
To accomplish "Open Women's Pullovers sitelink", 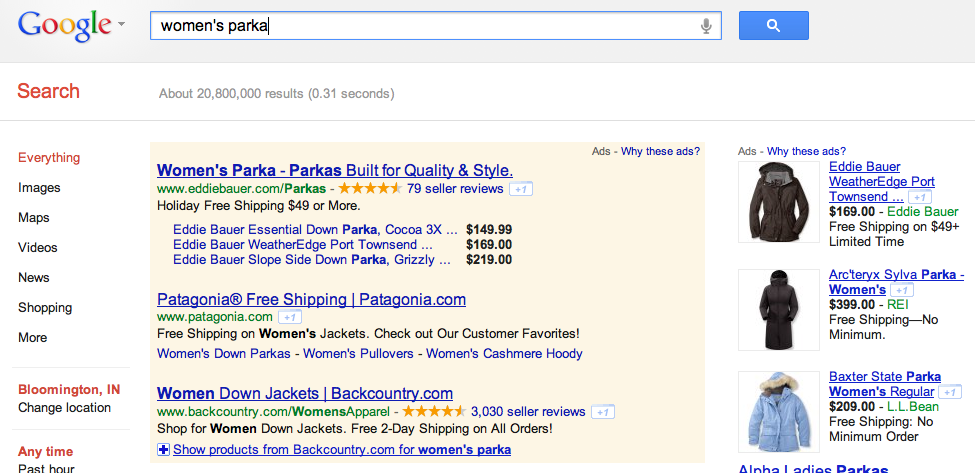I will click(358, 354).
